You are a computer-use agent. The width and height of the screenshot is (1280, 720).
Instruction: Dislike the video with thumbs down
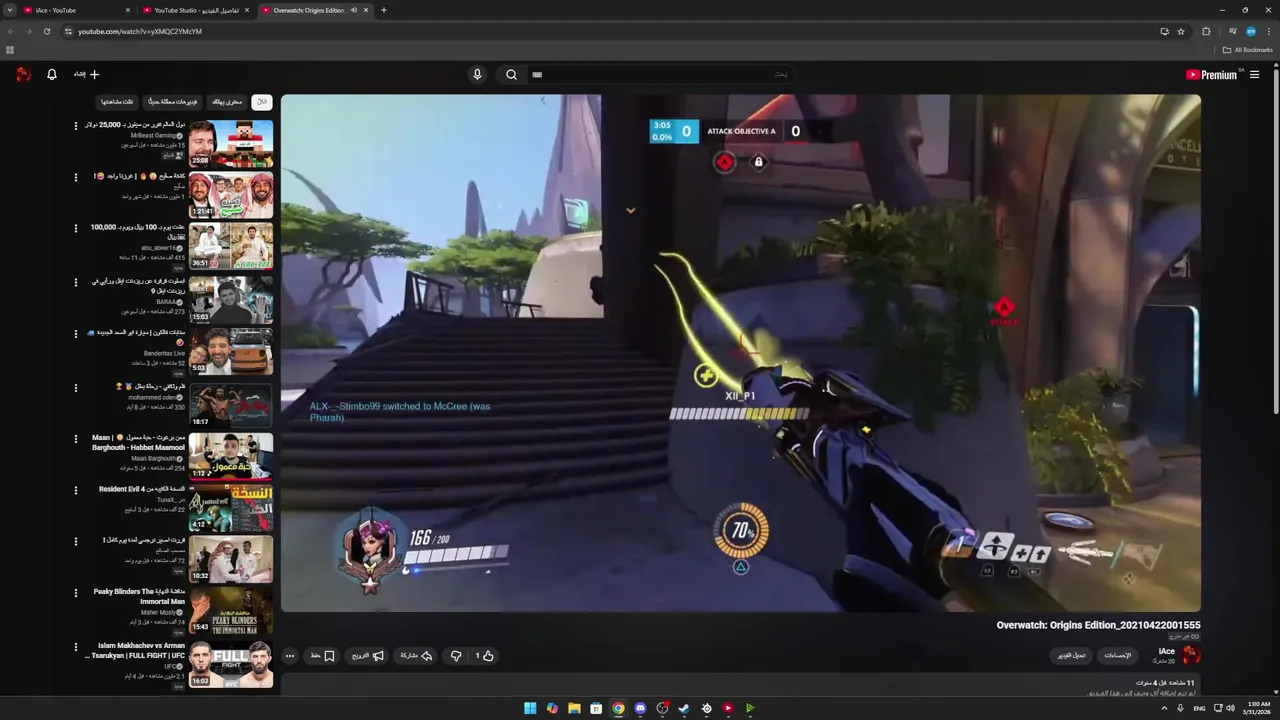456,656
